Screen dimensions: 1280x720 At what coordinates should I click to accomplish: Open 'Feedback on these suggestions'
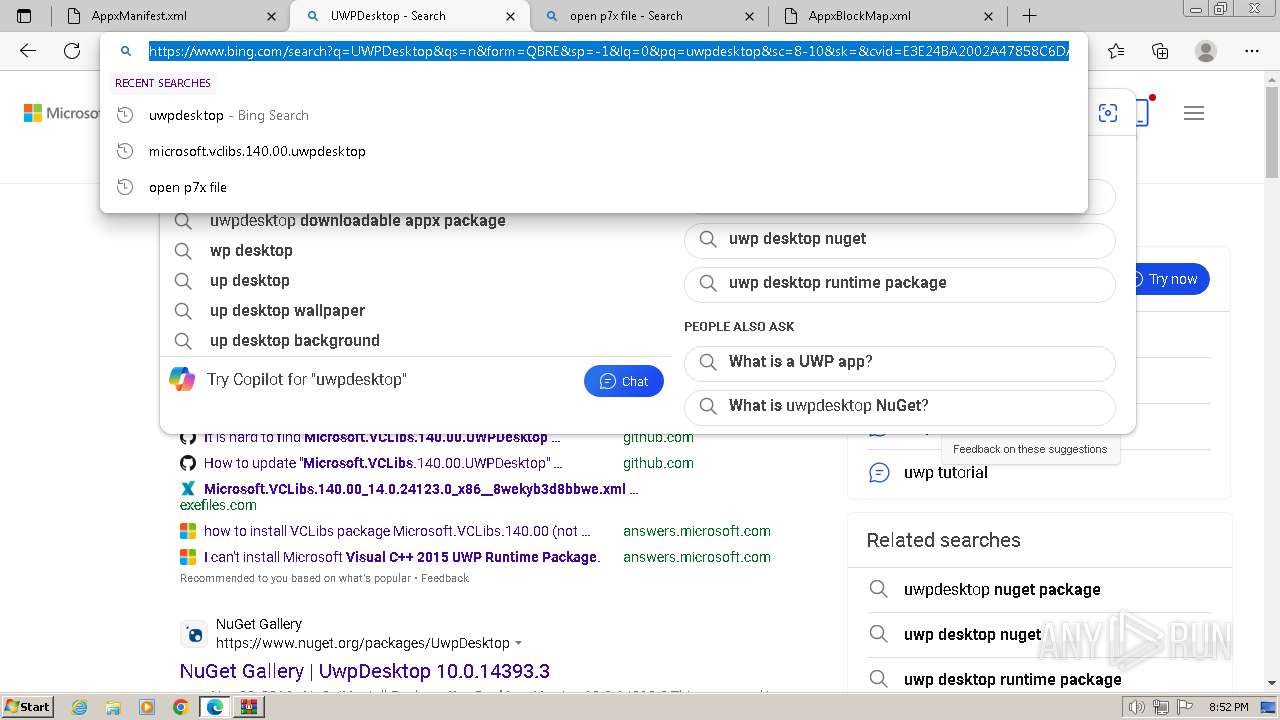coord(1030,449)
